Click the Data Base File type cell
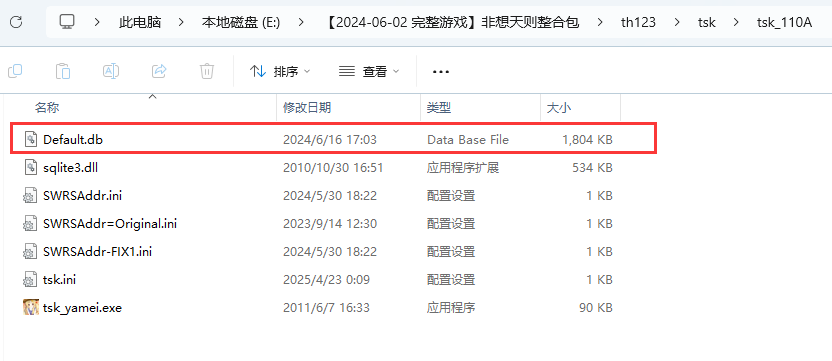 tap(468, 140)
